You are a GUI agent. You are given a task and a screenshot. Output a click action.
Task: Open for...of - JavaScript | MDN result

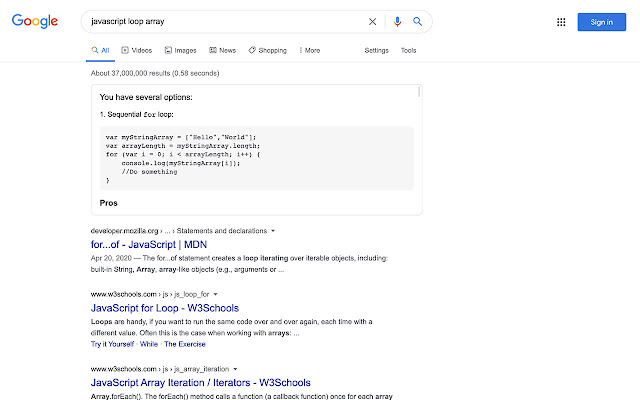coord(149,244)
